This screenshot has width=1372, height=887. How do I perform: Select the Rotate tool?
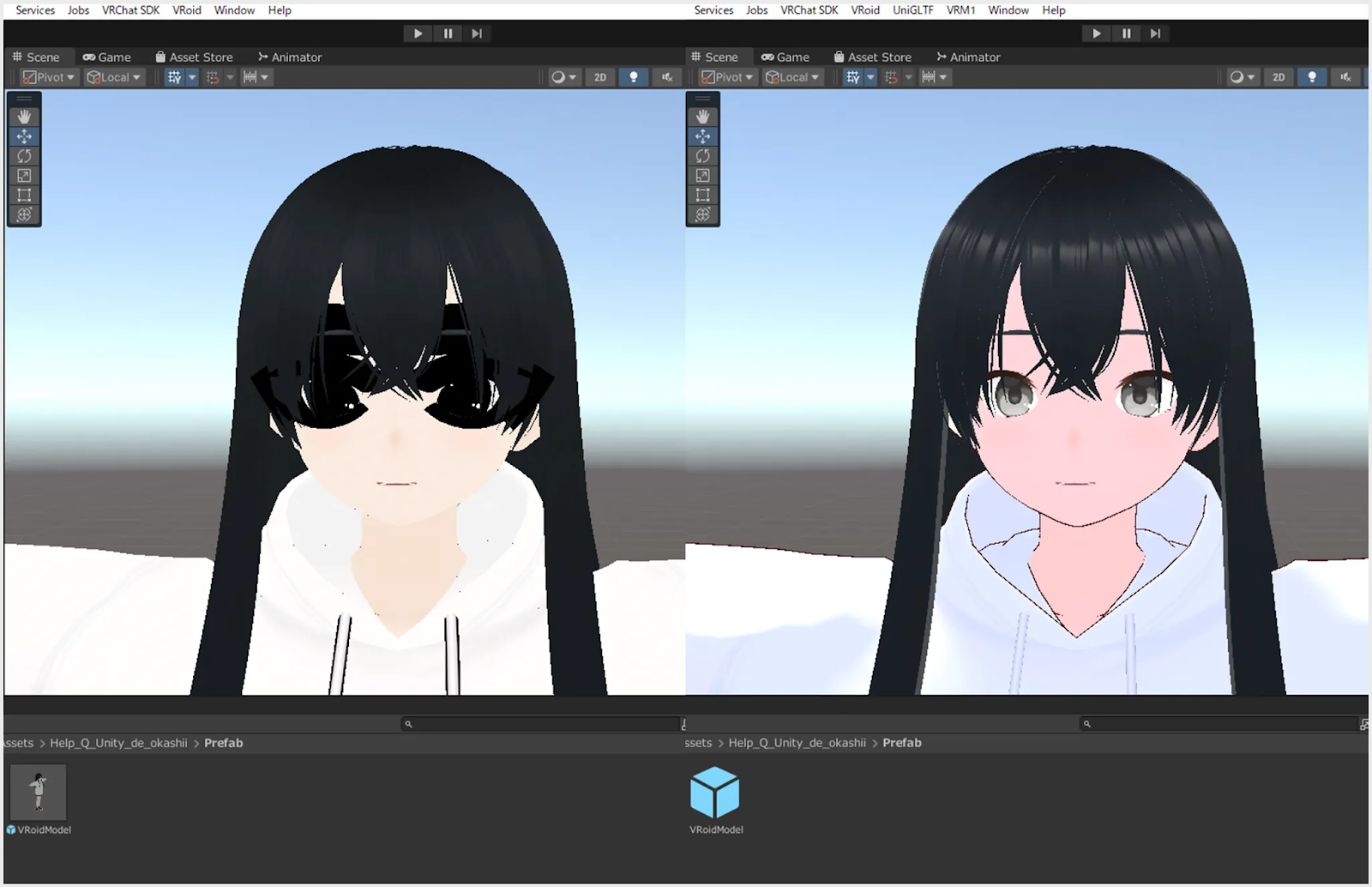(24, 155)
